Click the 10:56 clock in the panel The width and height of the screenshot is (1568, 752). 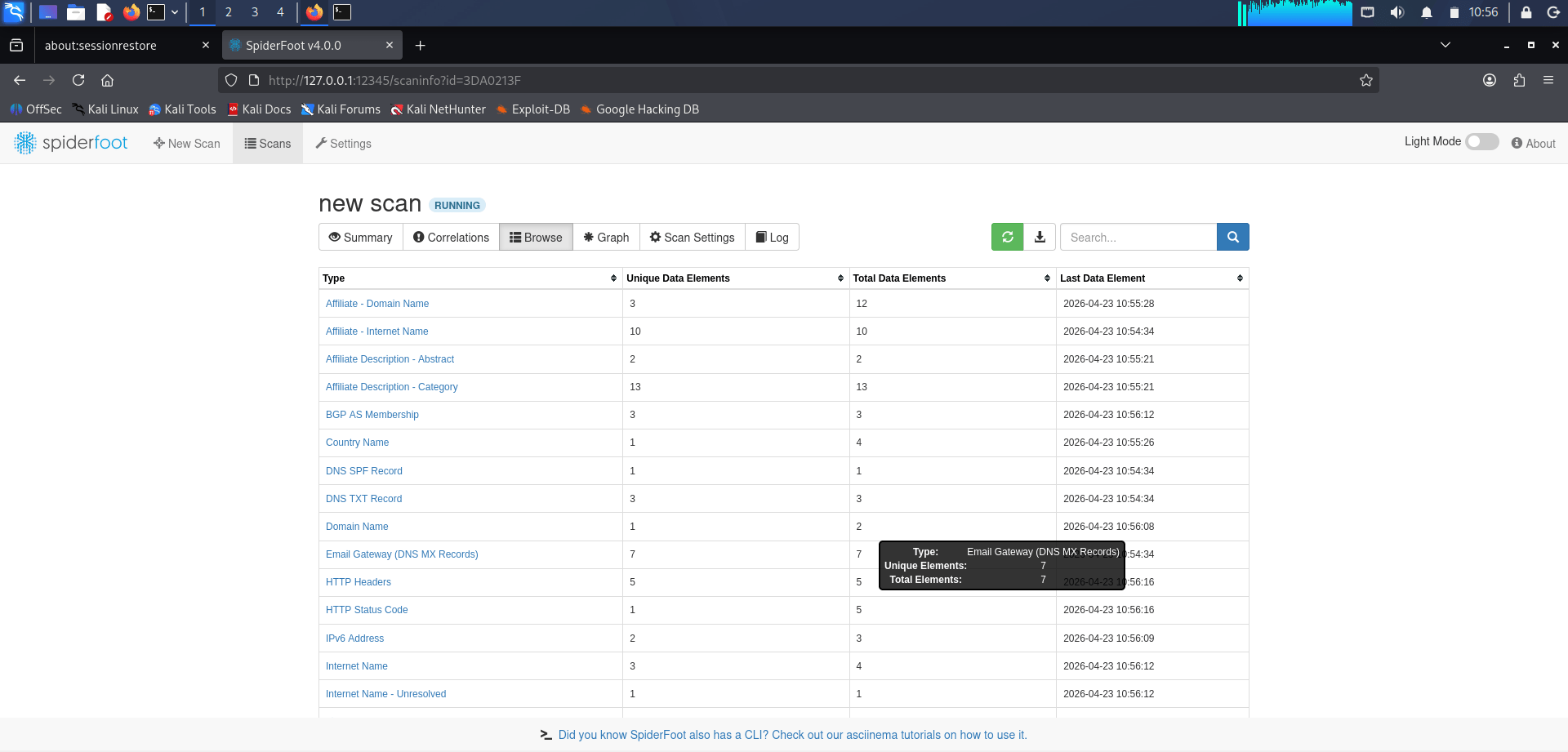[x=1483, y=12]
